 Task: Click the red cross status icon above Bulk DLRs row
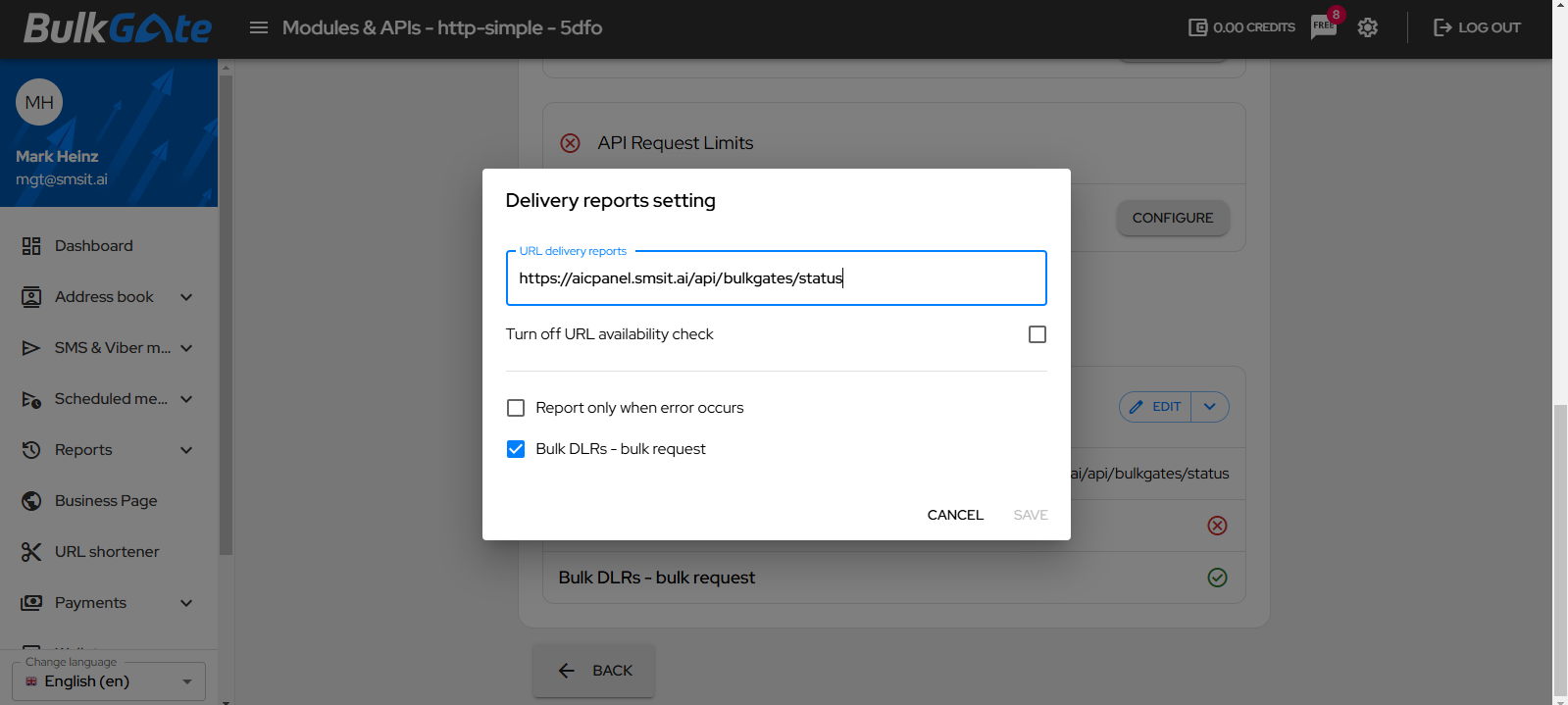1217,526
